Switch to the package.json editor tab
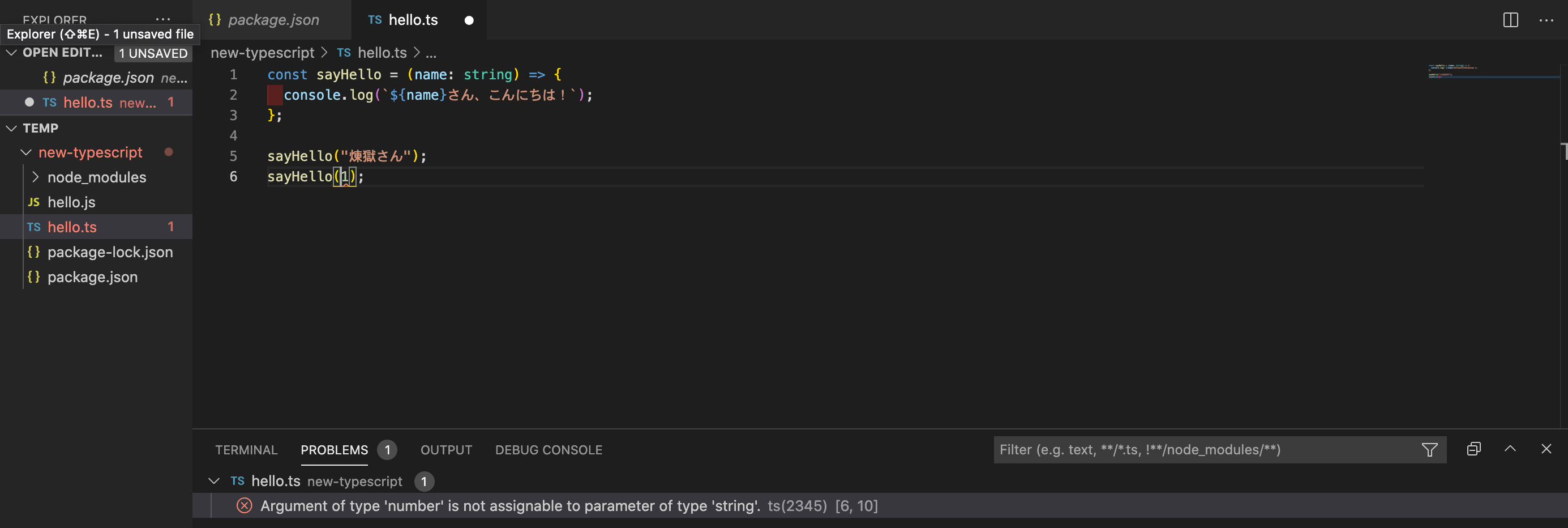This screenshot has width=1568, height=528. tap(273, 20)
